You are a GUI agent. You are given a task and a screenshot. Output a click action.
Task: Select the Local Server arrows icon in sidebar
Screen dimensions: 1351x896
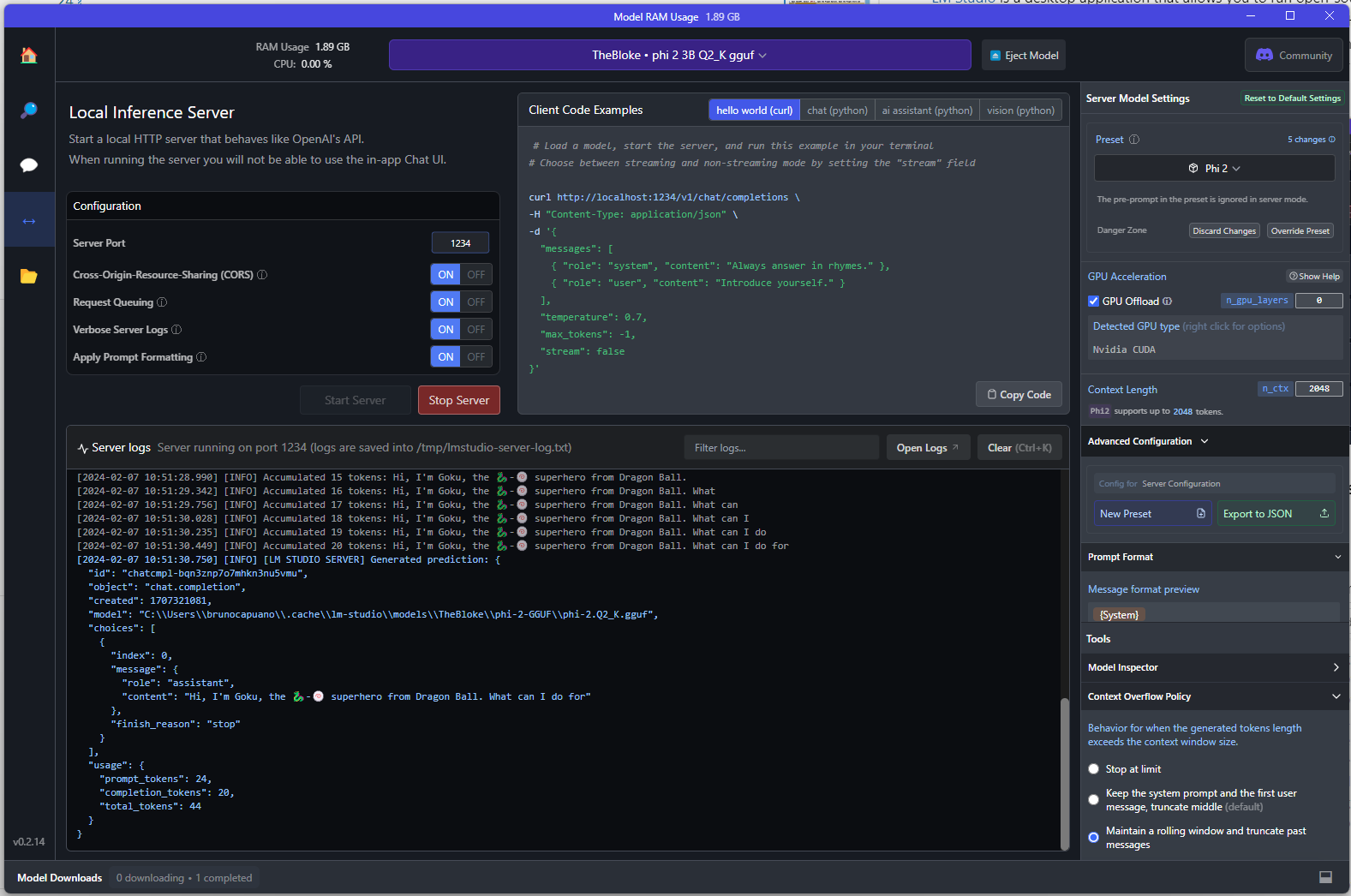[x=29, y=221]
